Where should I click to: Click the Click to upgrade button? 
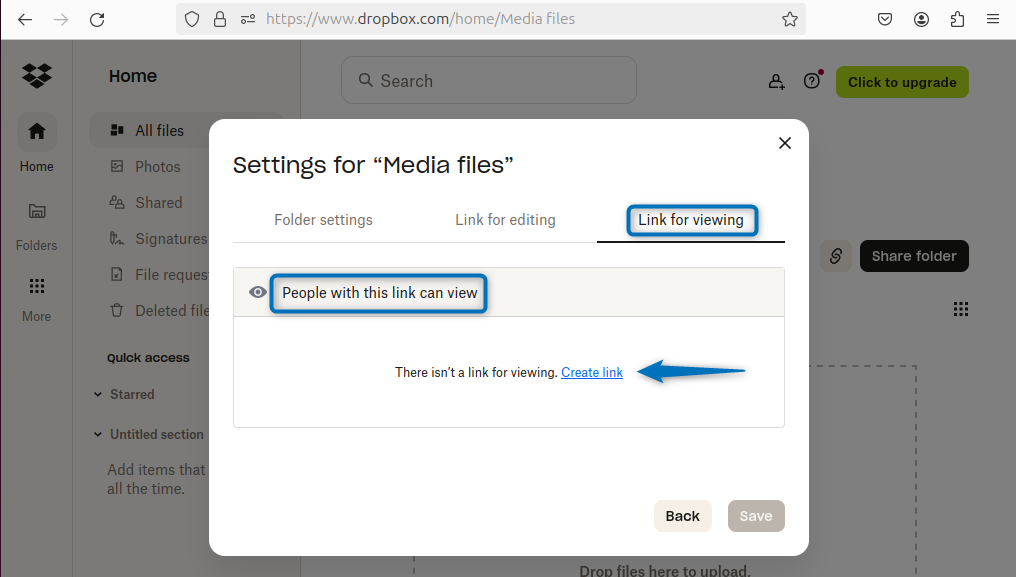902,82
